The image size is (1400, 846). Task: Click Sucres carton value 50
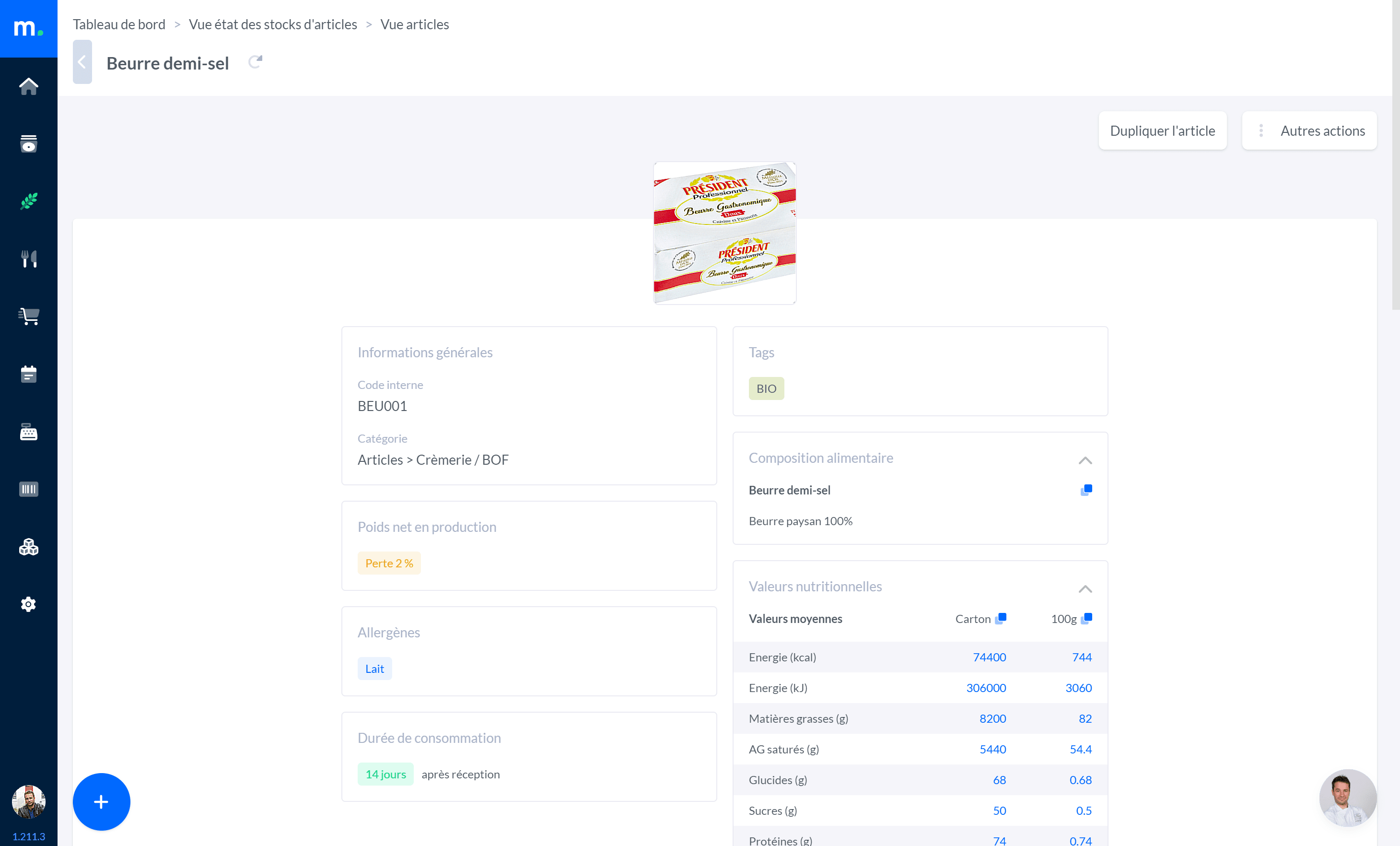click(x=1000, y=810)
